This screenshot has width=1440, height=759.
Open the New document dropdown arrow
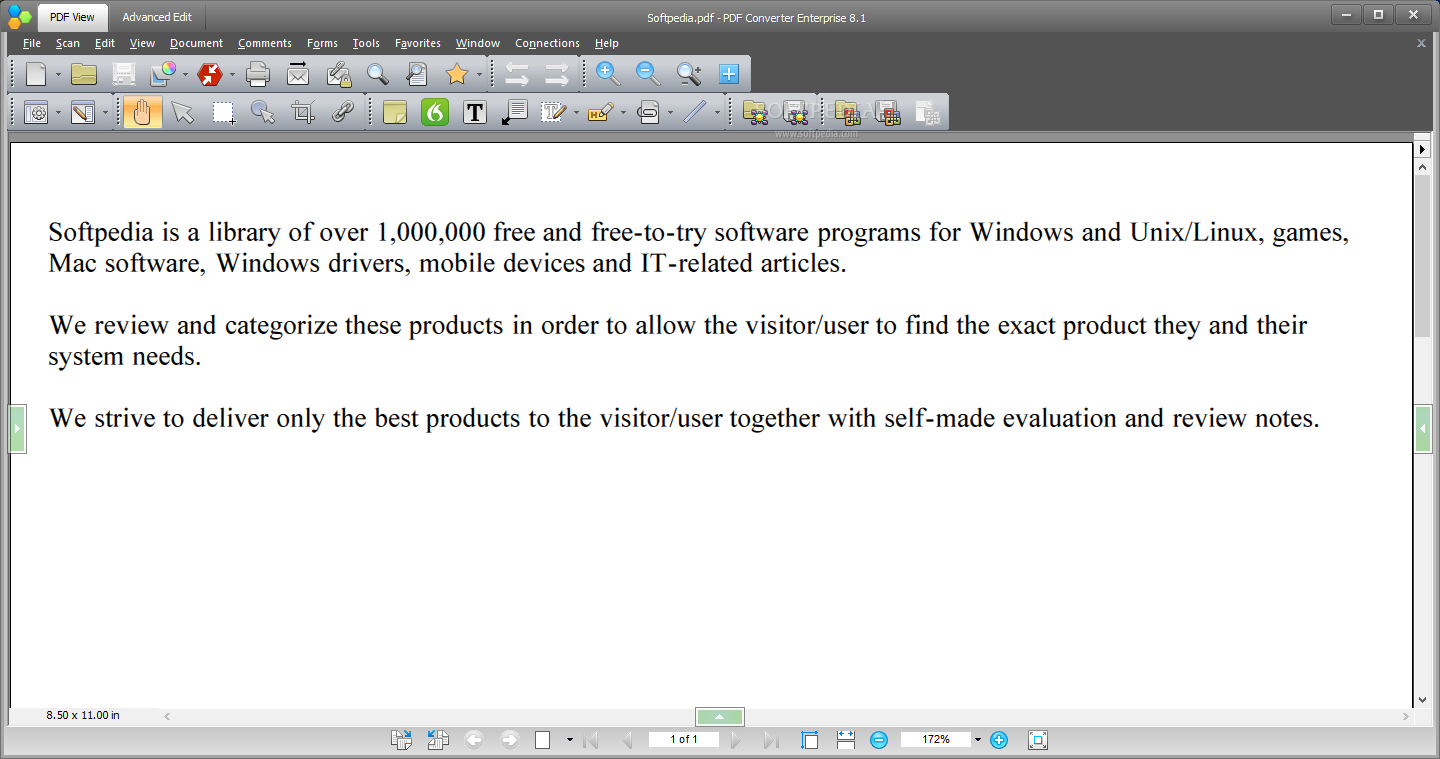click(x=58, y=74)
